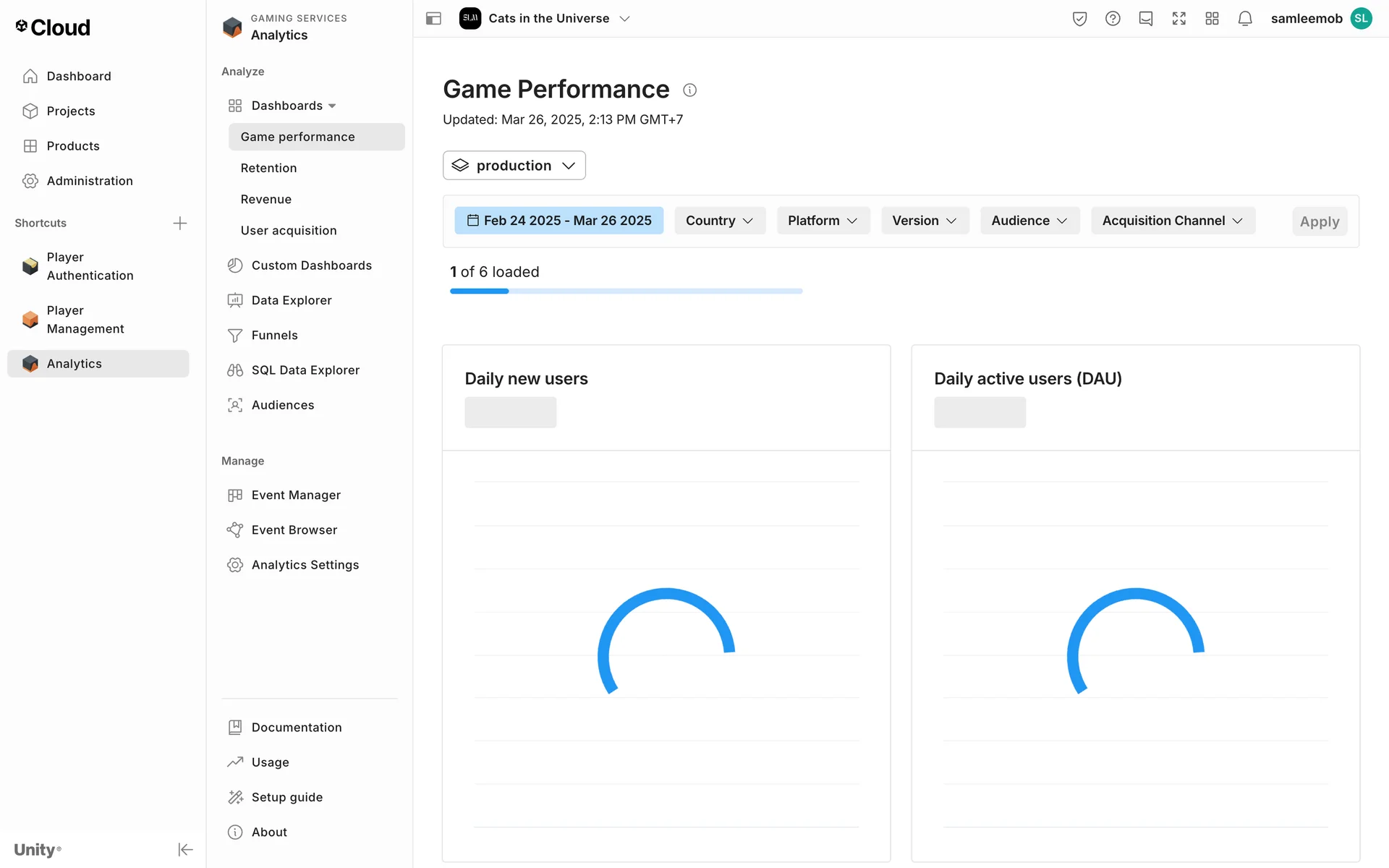Image resolution: width=1389 pixels, height=868 pixels.
Task: Click the info icon beside Game Performance
Action: (689, 90)
